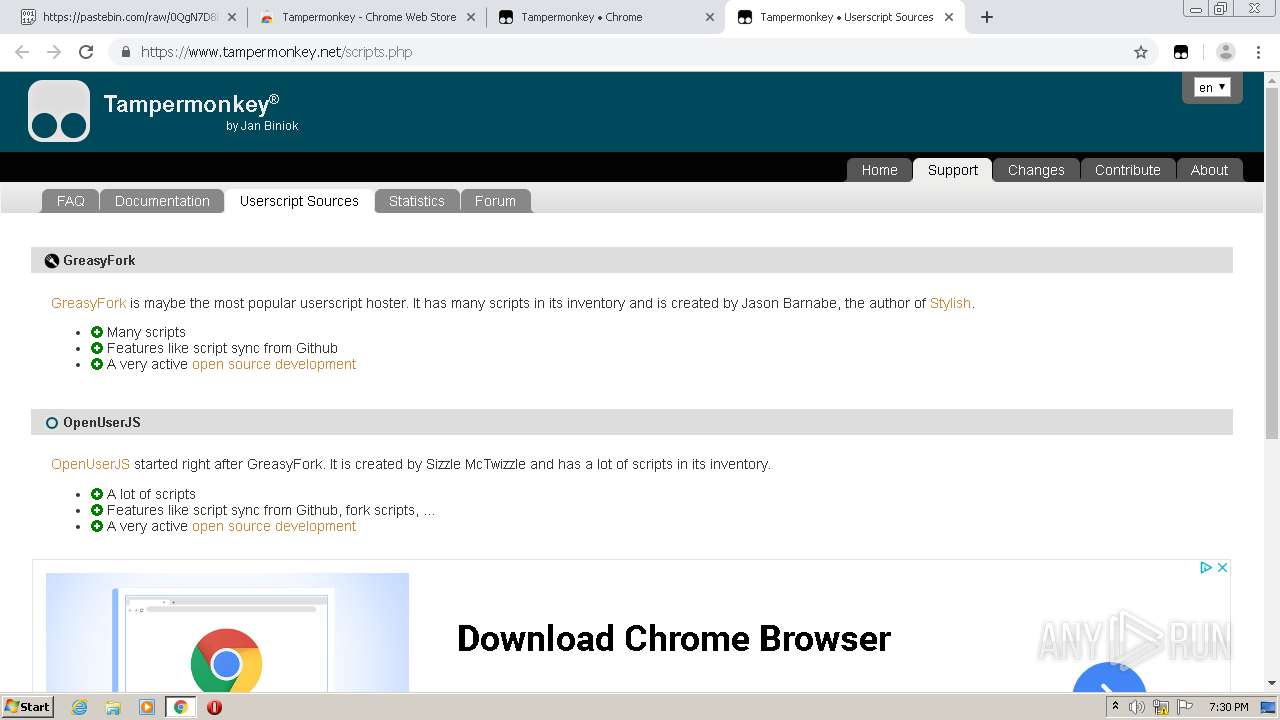The height and width of the screenshot is (720, 1280).
Task: Click the GreasyFork section icon
Action: [x=52, y=261]
